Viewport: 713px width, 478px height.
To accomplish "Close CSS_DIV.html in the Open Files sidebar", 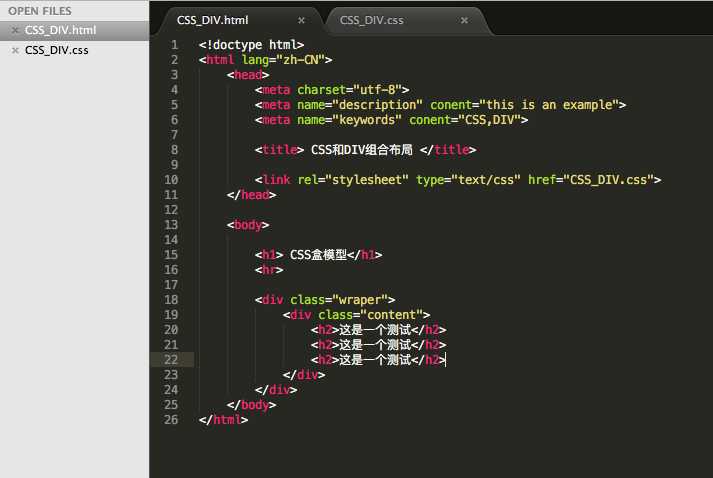I will coord(15,30).
